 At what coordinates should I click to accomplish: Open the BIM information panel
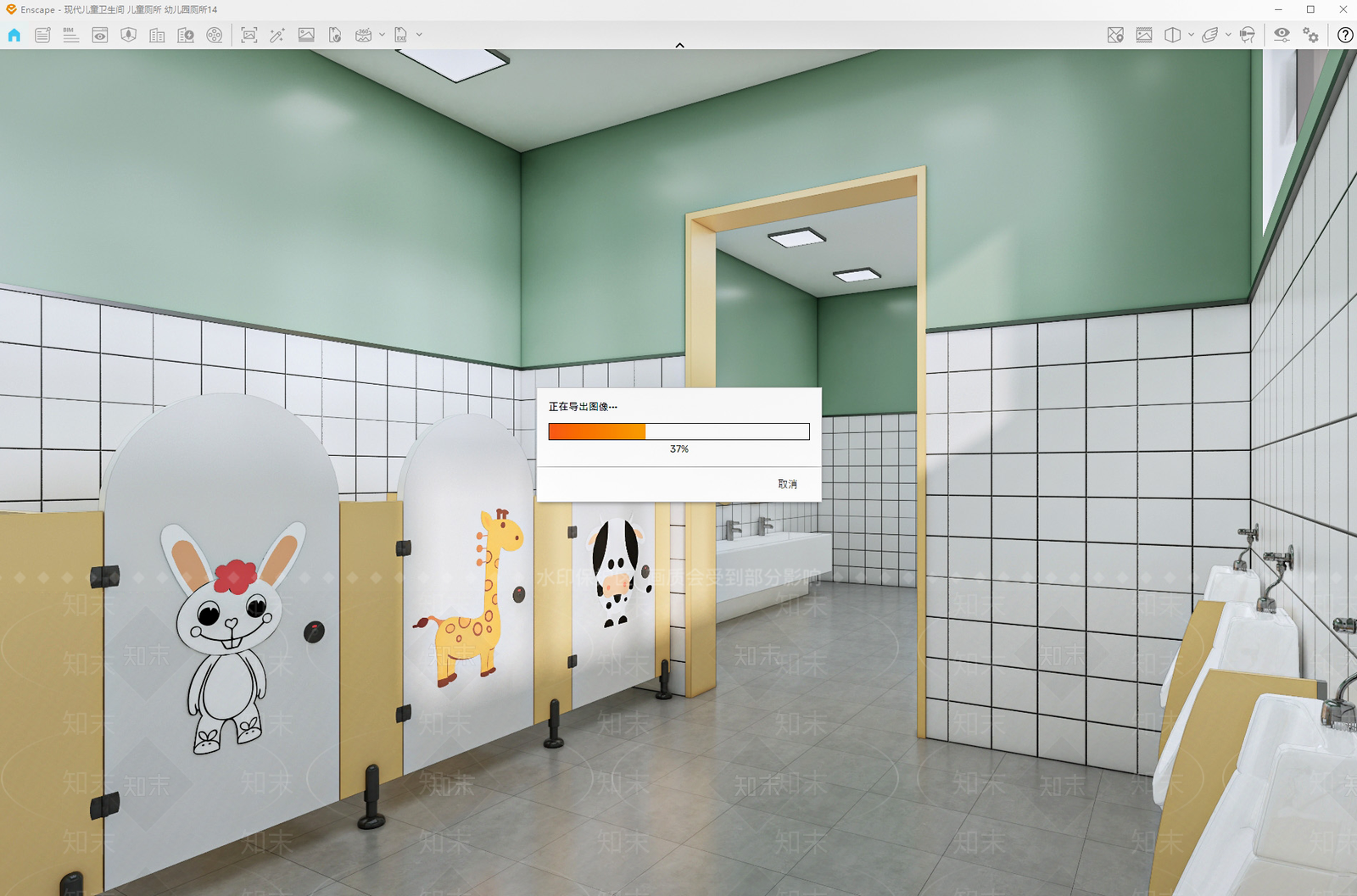click(70, 35)
